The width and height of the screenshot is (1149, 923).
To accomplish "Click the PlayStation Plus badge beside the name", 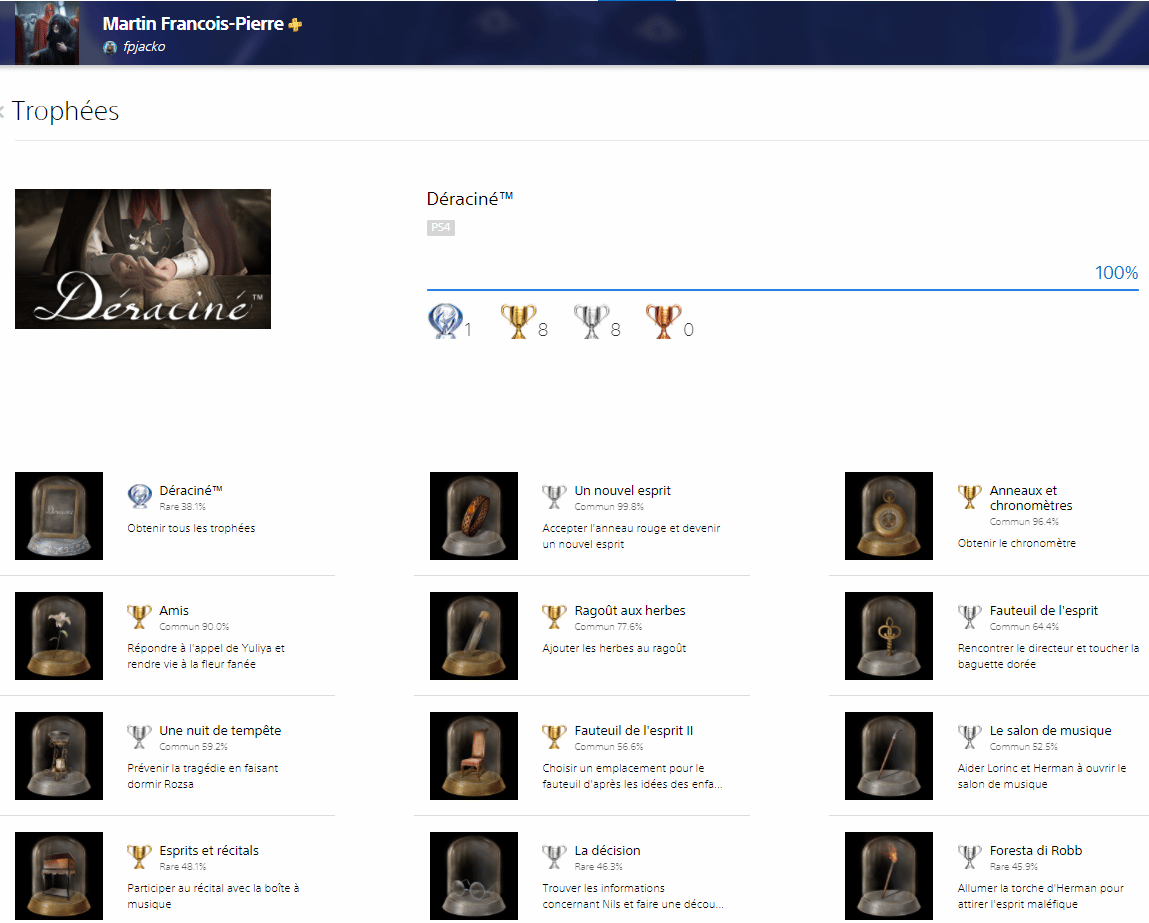I will coord(295,25).
